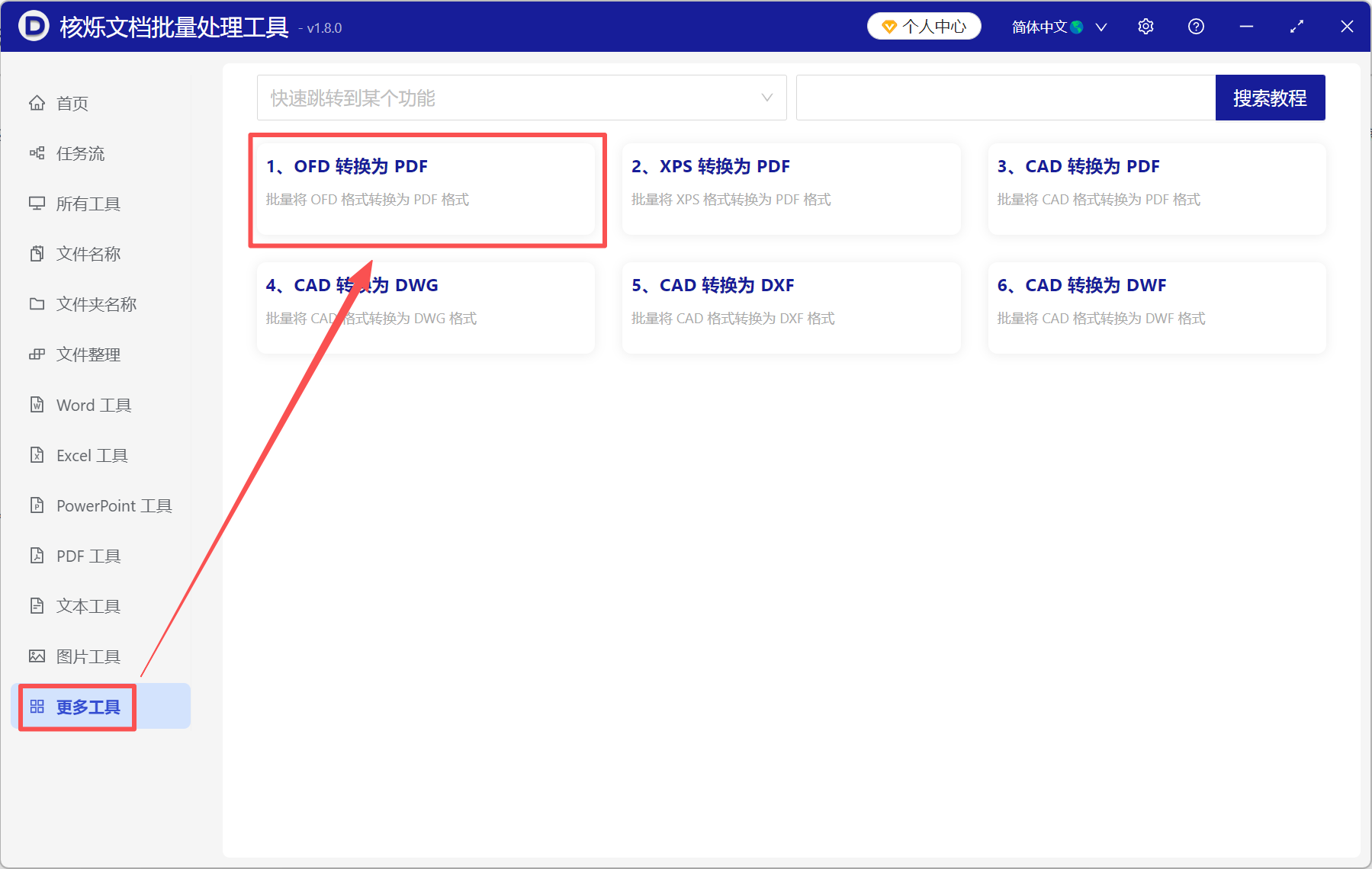Click description 批量将 CAD 格式转换为 DXF 格式
Screen dimensions: 1372x869
pyautogui.click(x=733, y=319)
